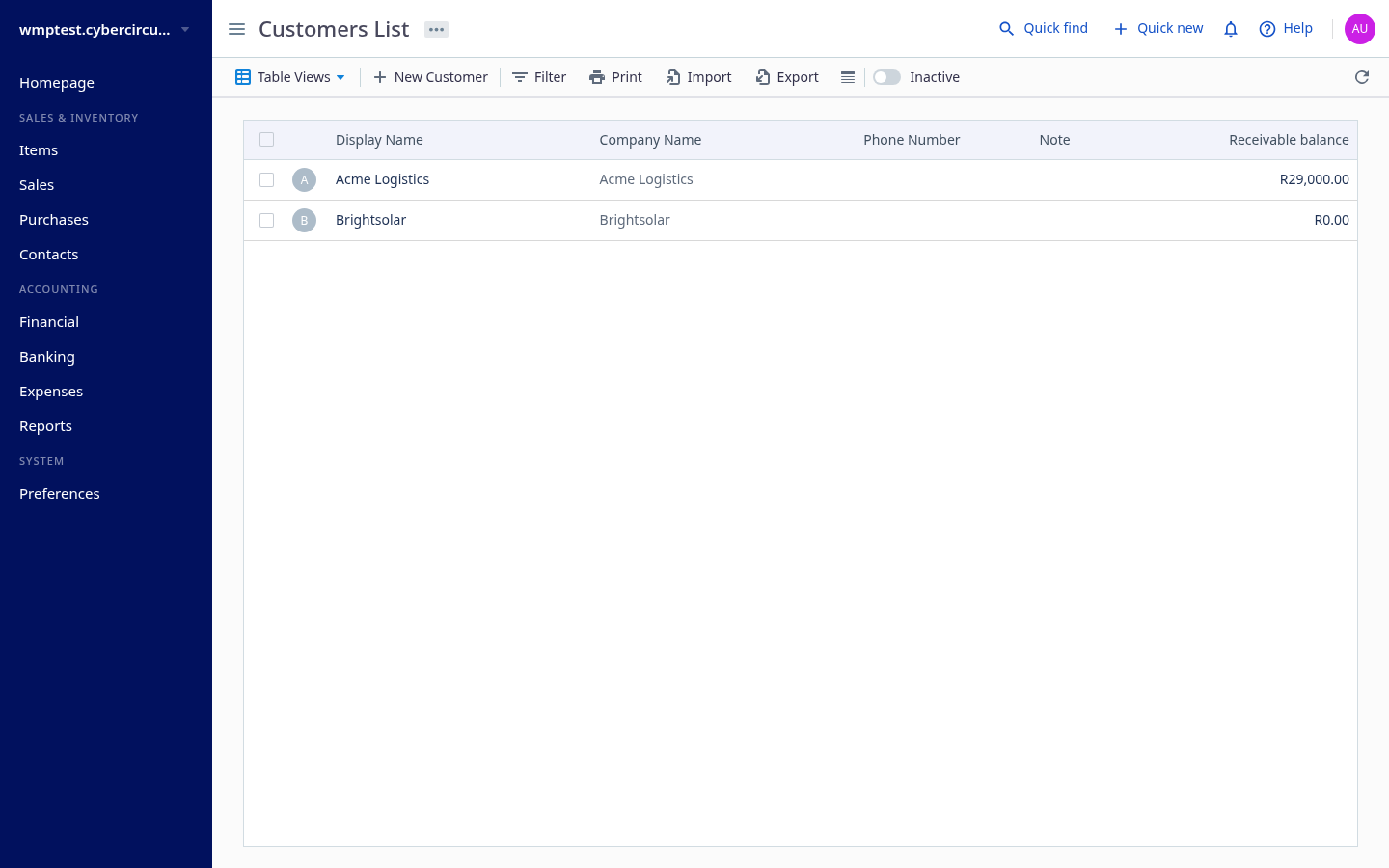Create a New Customer
Image resolution: width=1389 pixels, height=868 pixels.
tap(430, 77)
